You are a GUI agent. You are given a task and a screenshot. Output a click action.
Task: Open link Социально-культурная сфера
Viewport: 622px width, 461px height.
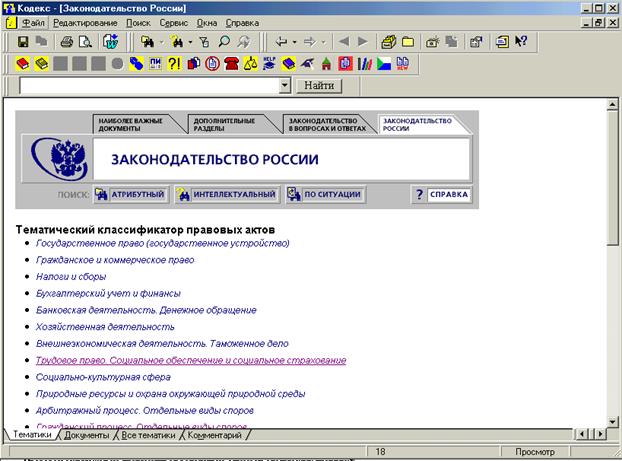[103, 377]
